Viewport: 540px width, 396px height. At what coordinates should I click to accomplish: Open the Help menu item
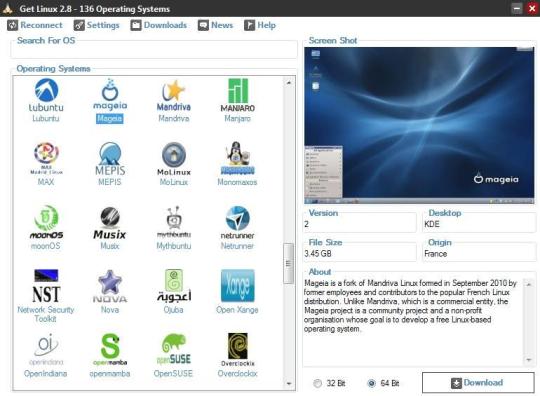point(260,25)
